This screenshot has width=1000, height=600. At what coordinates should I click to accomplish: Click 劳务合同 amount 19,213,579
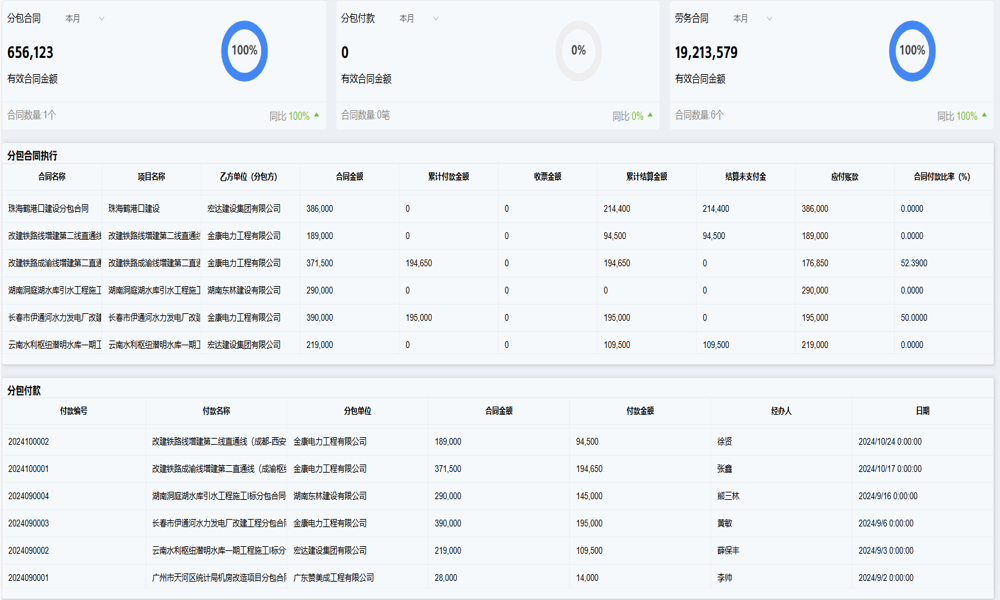tap(706, 53)
